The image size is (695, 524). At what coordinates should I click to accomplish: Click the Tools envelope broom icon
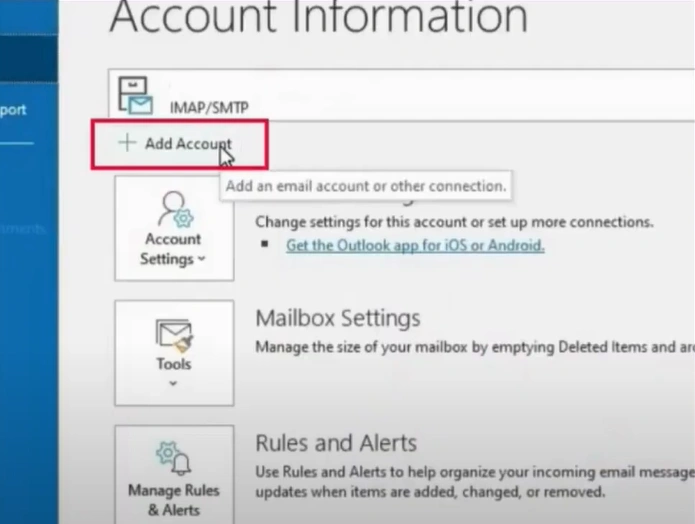[174, 336]
